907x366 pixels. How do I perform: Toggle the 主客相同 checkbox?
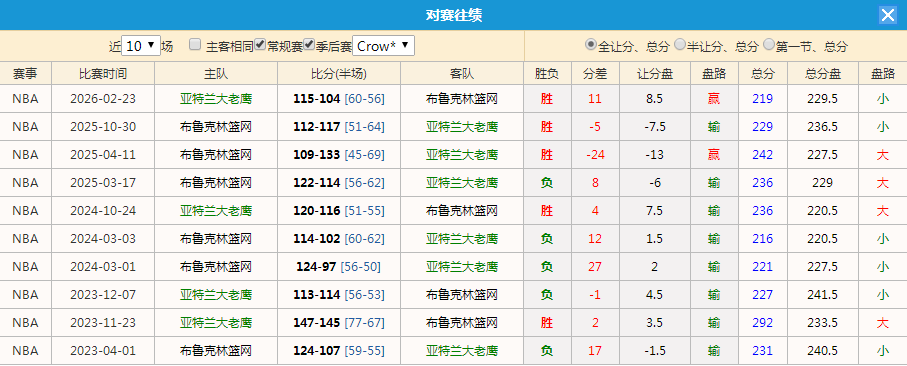(x=196, y=45)
